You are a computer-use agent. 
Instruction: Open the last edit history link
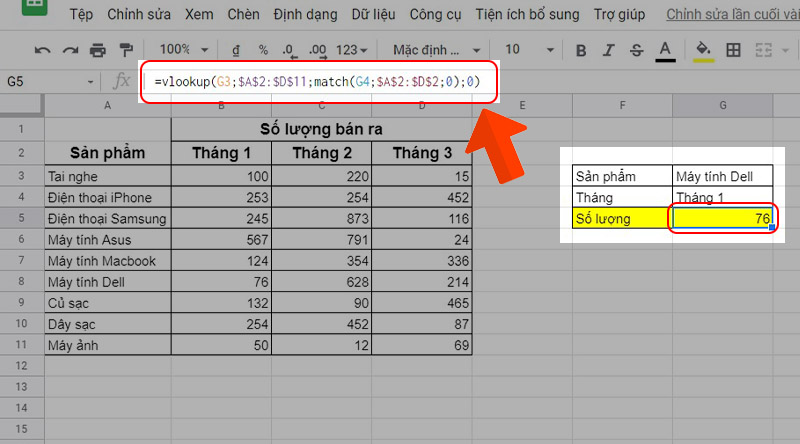click(733, 14)
